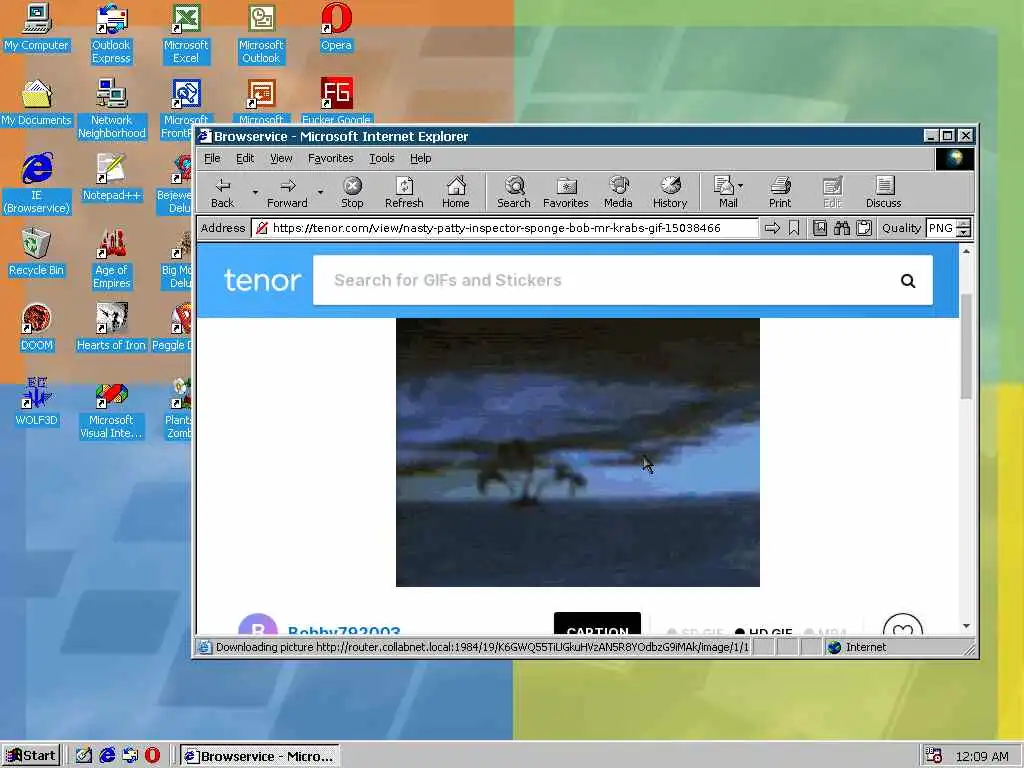Open the Favorites menu
1024x768 pixels.
tap(330, 158)
